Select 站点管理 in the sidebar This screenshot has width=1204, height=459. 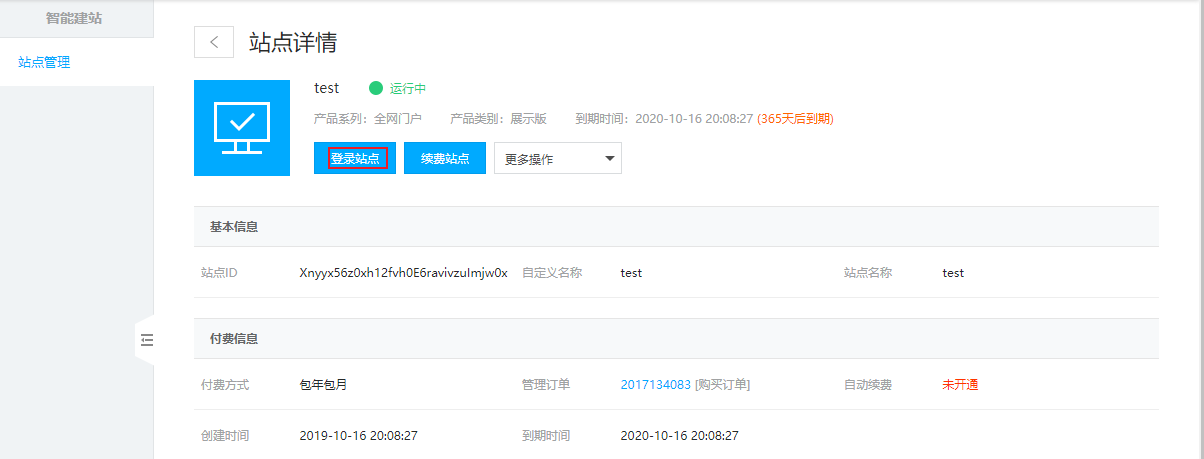44,62
